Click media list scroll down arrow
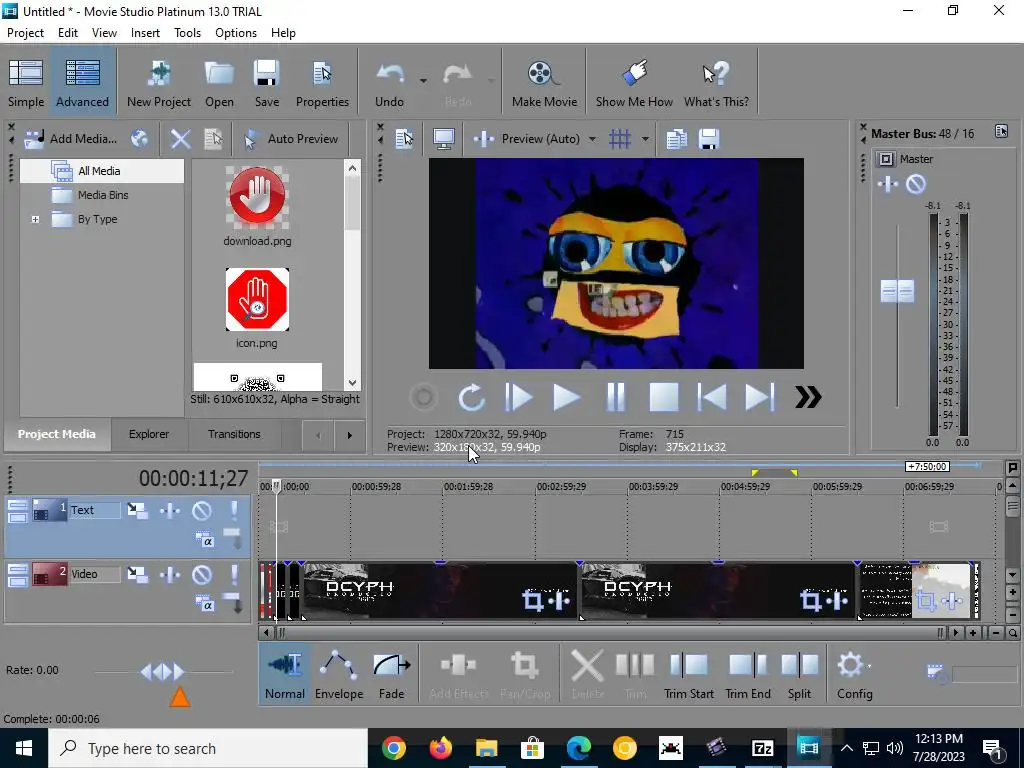This screenshot has height=768, width=1024. tap(353, 383)
